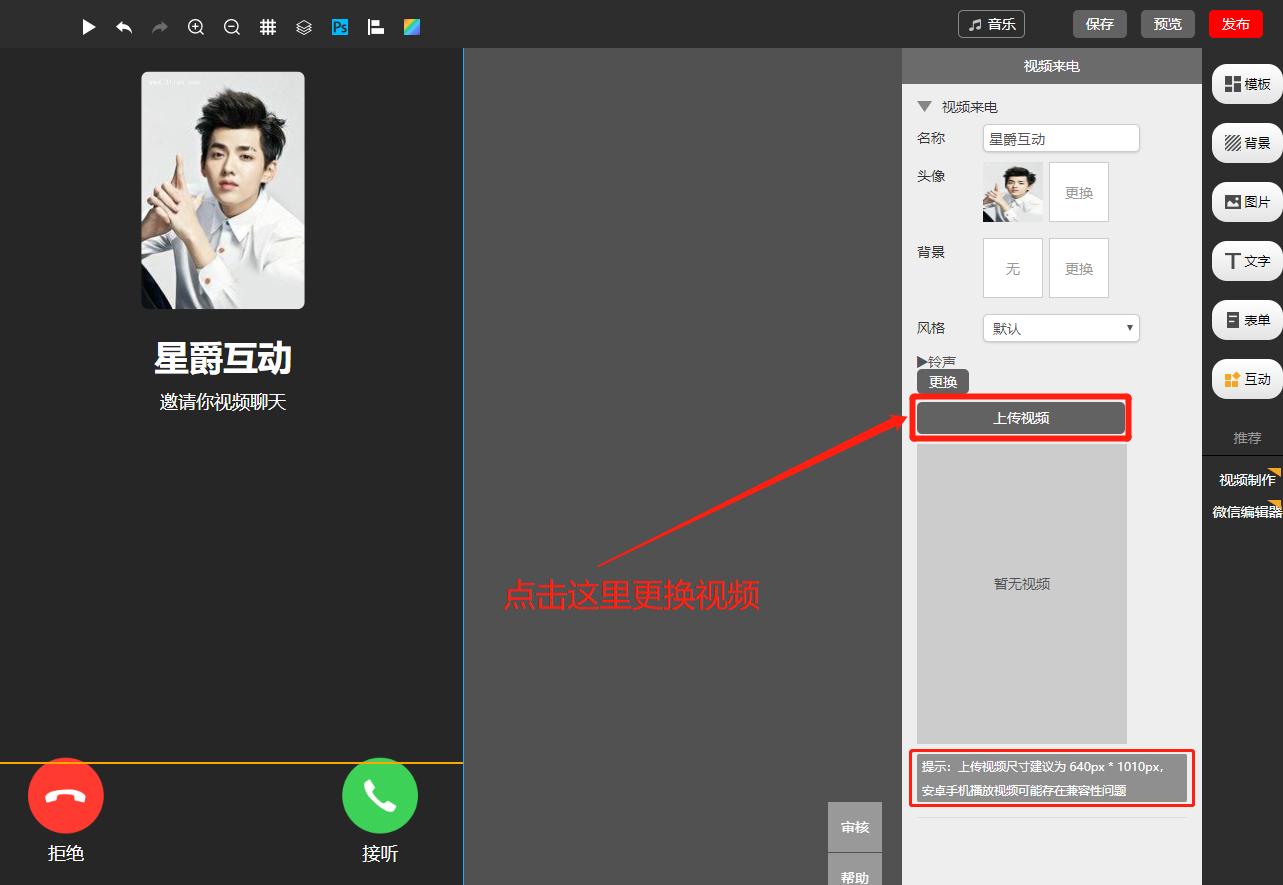Click the green 接听 answer call icon

click(x=380, y=796)
